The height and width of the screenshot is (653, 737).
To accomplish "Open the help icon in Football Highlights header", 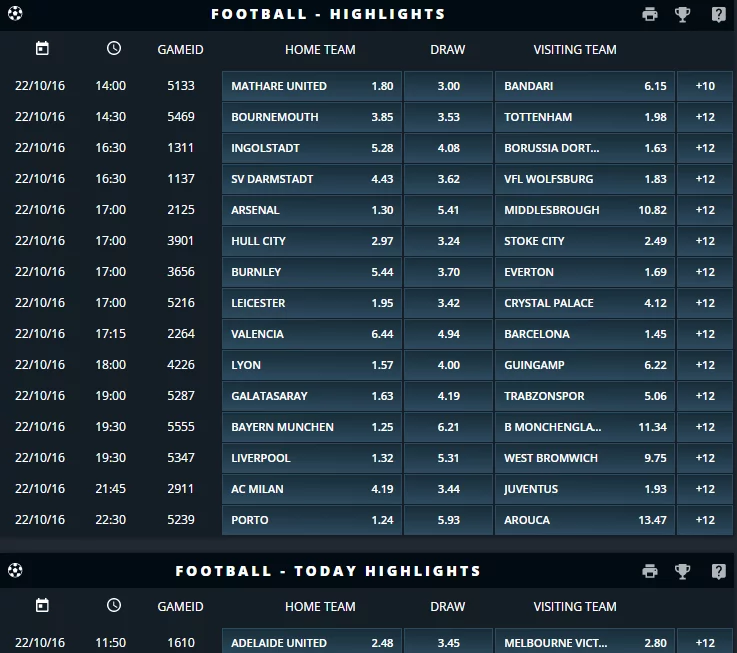I will click(719, 14).
